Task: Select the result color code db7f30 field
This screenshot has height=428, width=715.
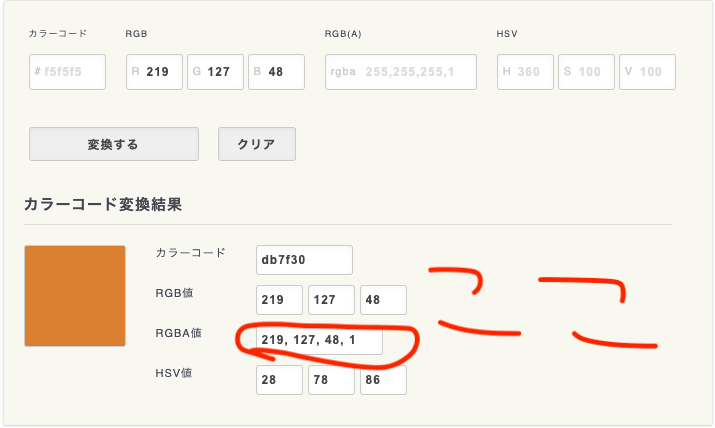Action: coord(304,260)
